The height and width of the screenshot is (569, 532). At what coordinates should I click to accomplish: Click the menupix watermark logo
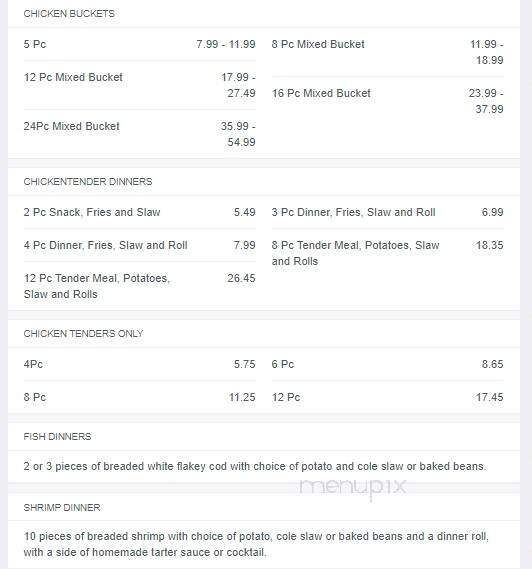(x=353, y=488)
